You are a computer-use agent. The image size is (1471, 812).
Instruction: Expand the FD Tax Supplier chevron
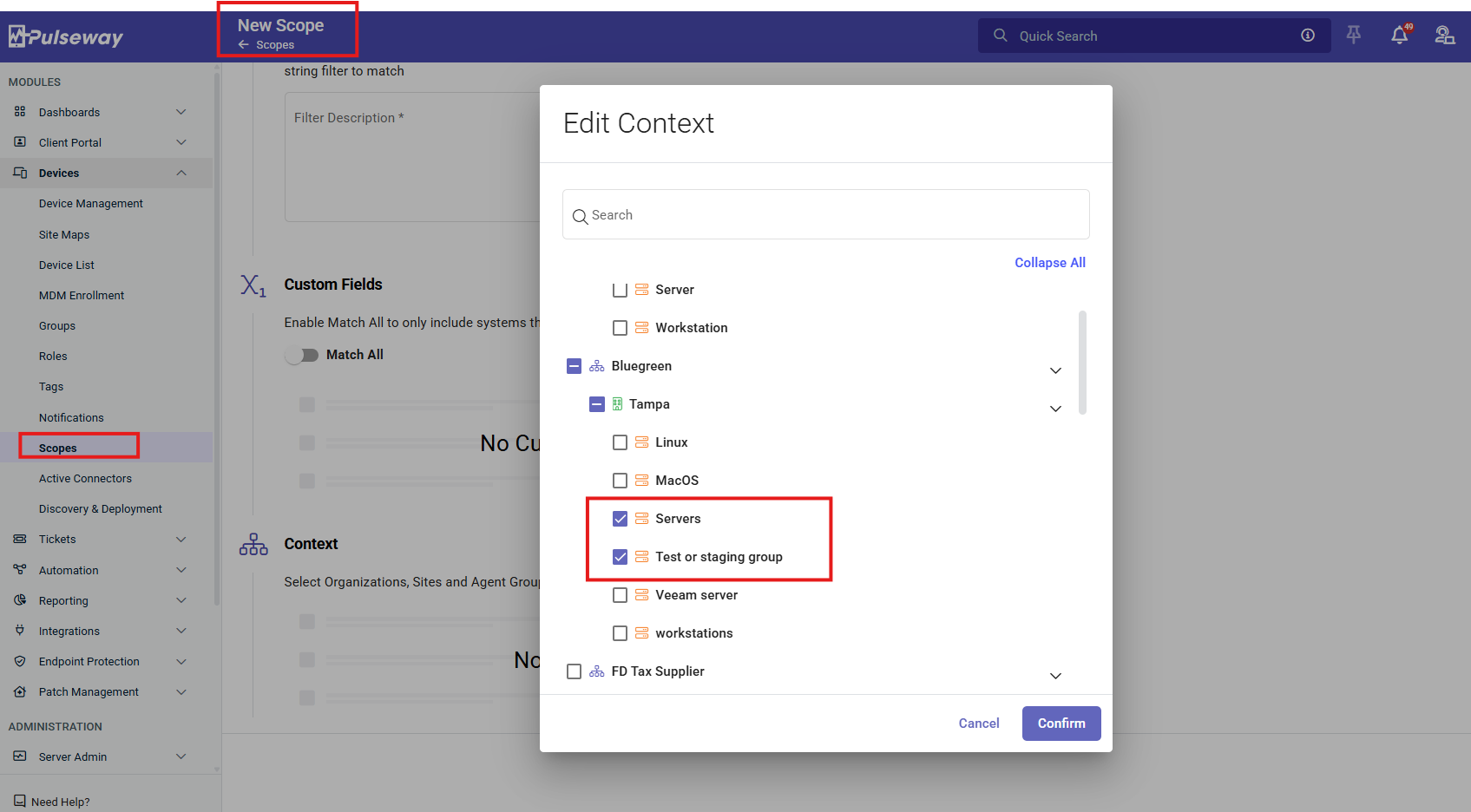click(1055, 676)
